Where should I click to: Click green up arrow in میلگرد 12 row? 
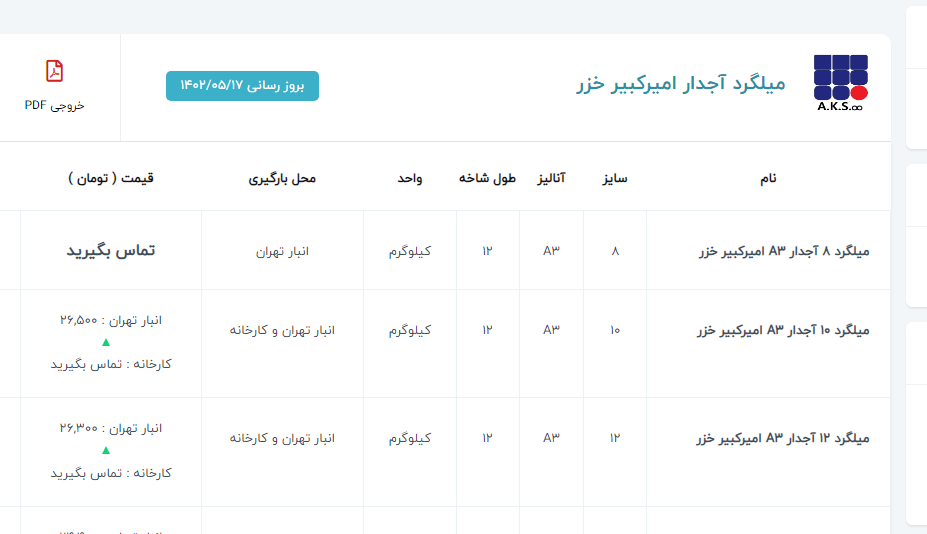(x=106, y=451)
